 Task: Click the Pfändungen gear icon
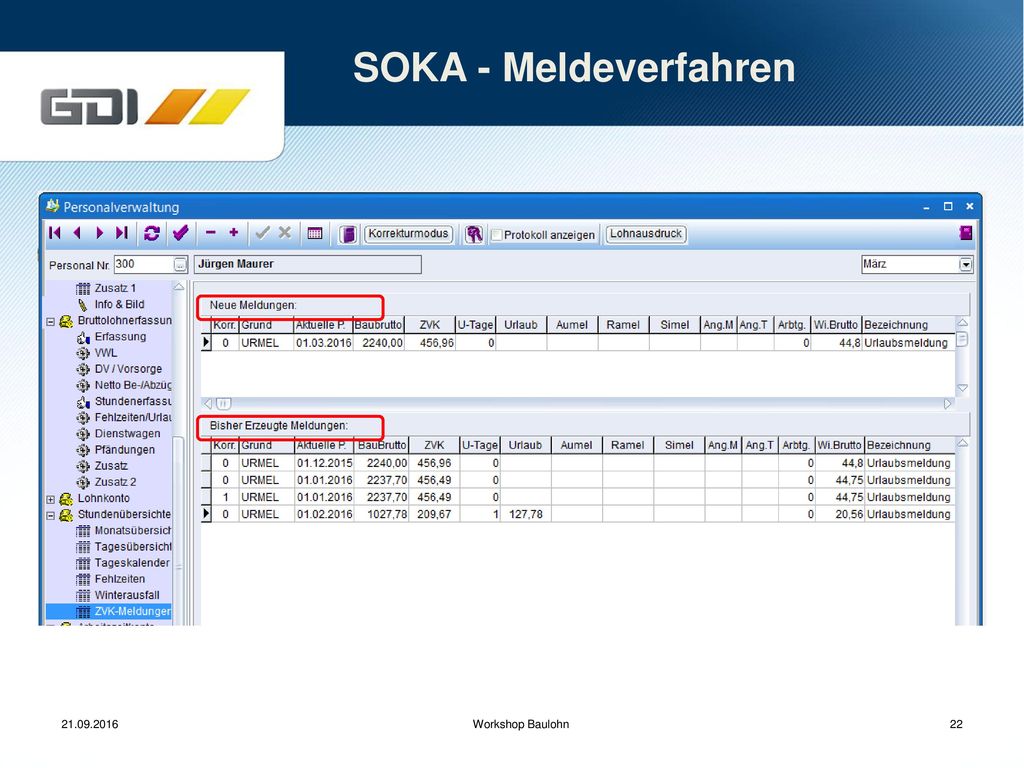83,450
